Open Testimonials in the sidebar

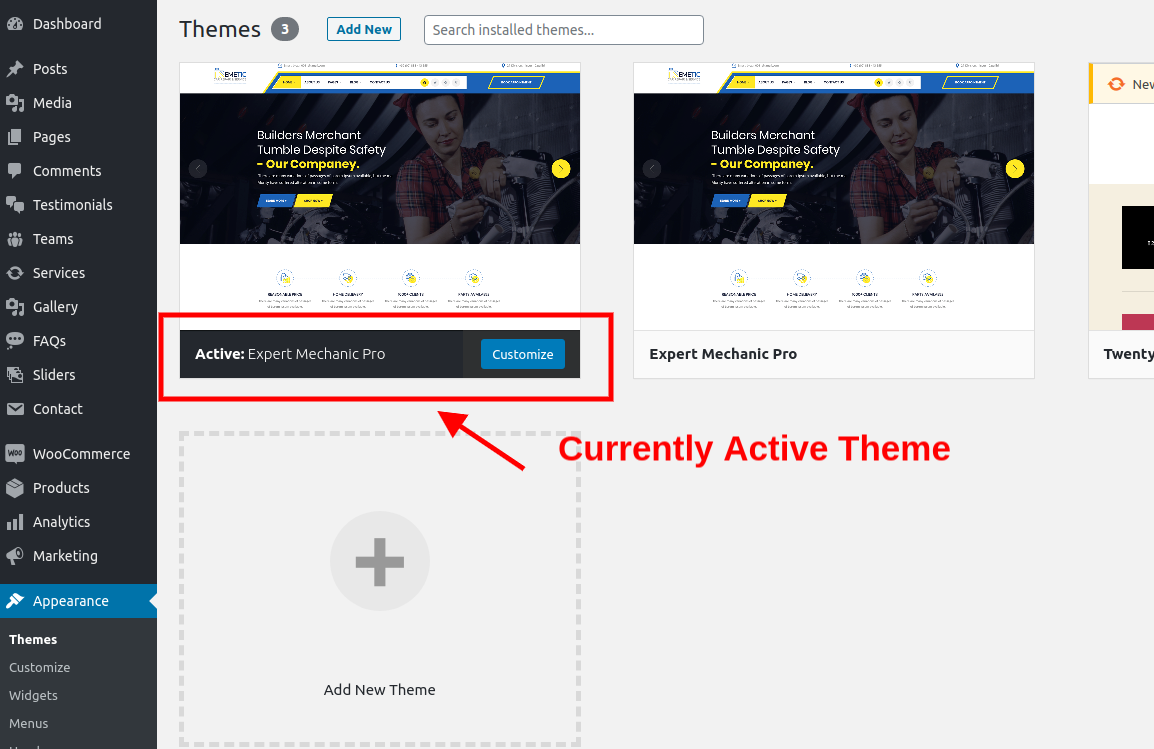tap(78, 205)
